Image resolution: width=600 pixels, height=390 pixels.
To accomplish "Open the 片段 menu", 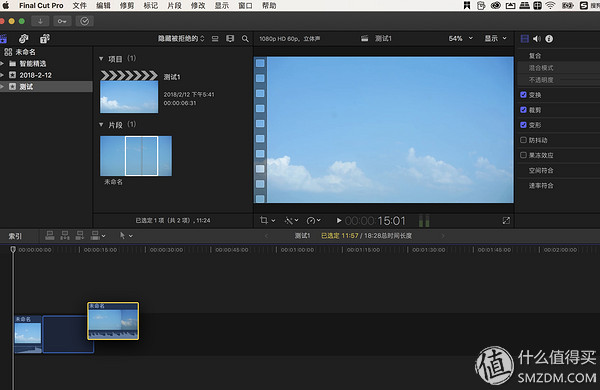I will click(174, 5).
